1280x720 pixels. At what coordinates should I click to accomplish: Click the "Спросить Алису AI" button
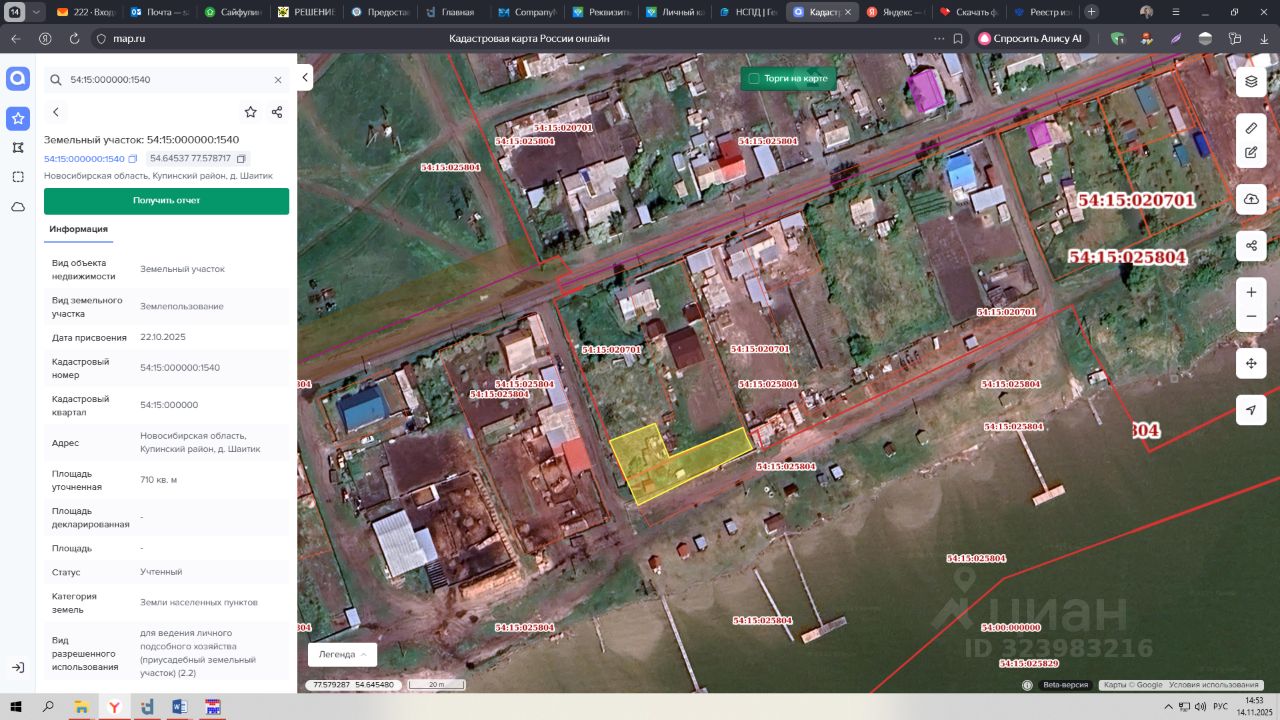[x=1030, y=38]
